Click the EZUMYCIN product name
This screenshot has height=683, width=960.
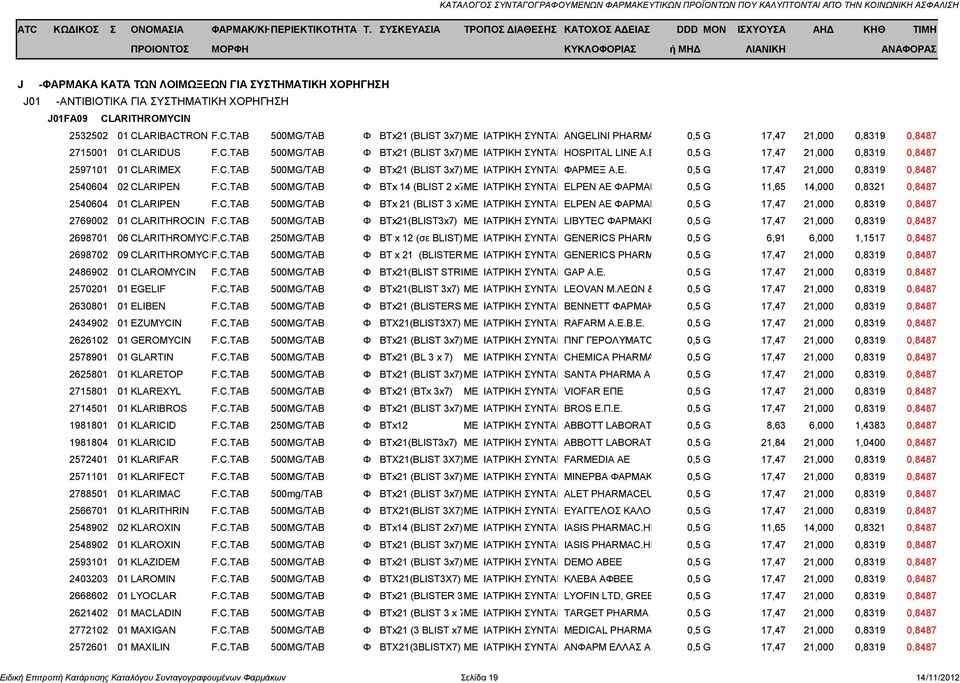156,323
